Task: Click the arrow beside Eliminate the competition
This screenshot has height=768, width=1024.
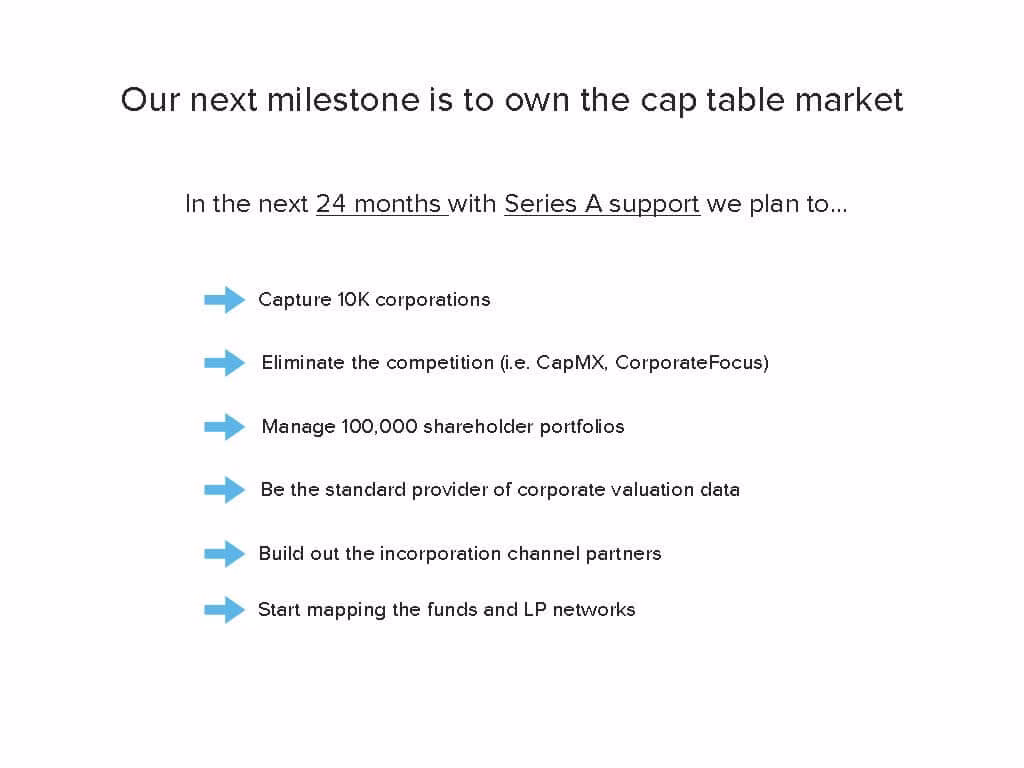Action: click(224, 362)
